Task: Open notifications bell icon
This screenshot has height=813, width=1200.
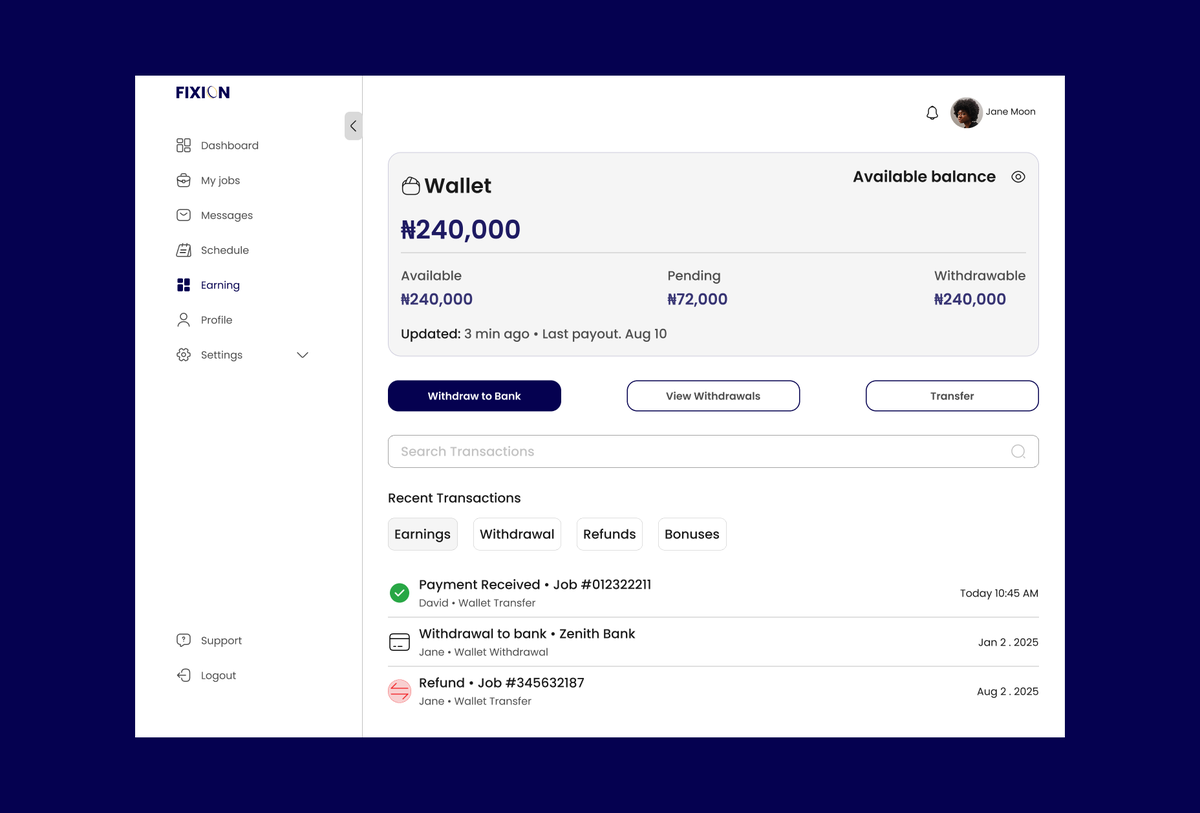Action: [x=932, y=113]
